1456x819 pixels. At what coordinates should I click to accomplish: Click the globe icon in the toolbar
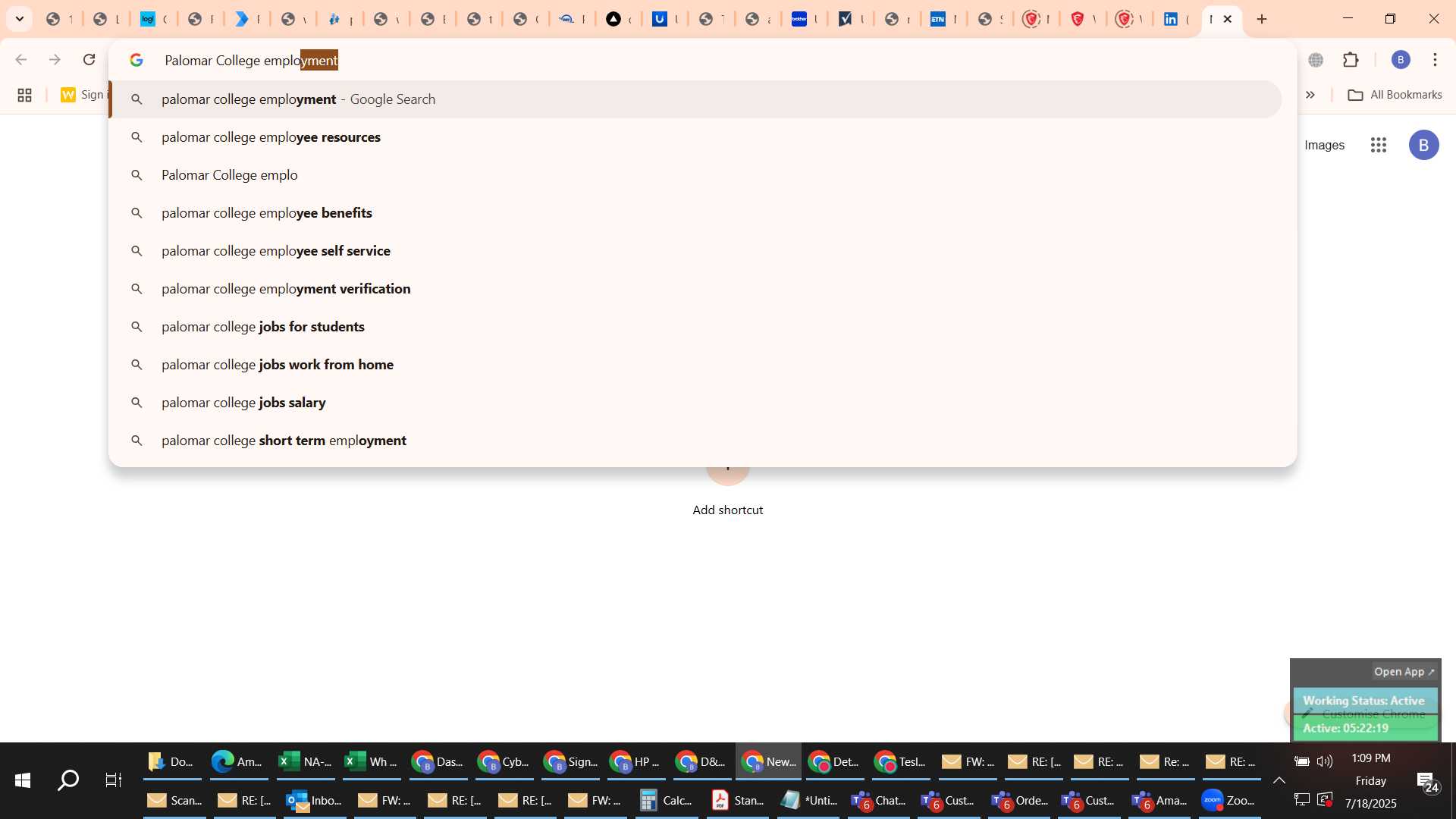(1316, 60)
